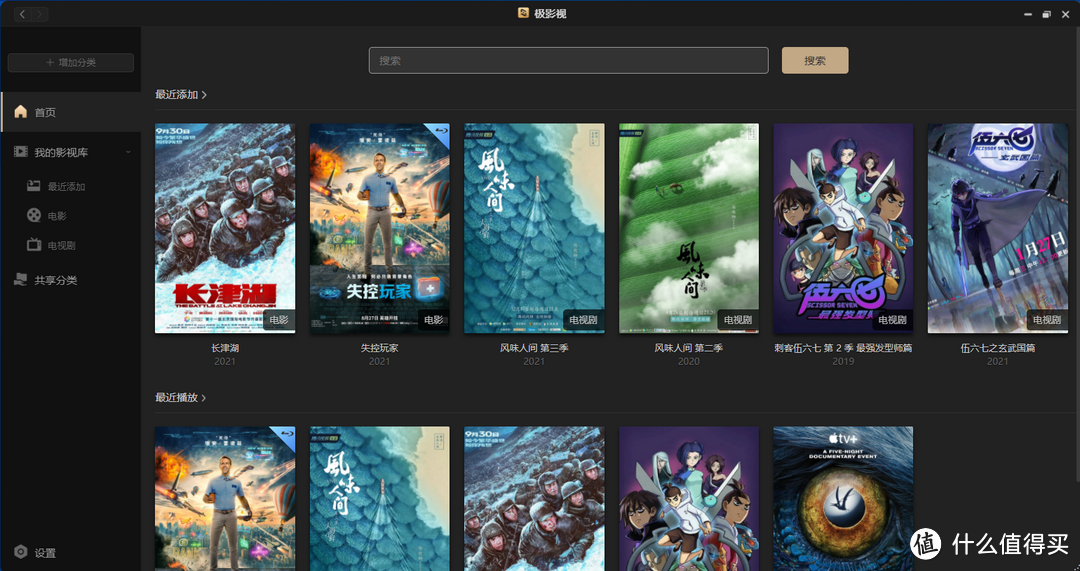Open 最近添加 in the sidebar
Viewport: 1080px width, 571px height.
(66, 187)
